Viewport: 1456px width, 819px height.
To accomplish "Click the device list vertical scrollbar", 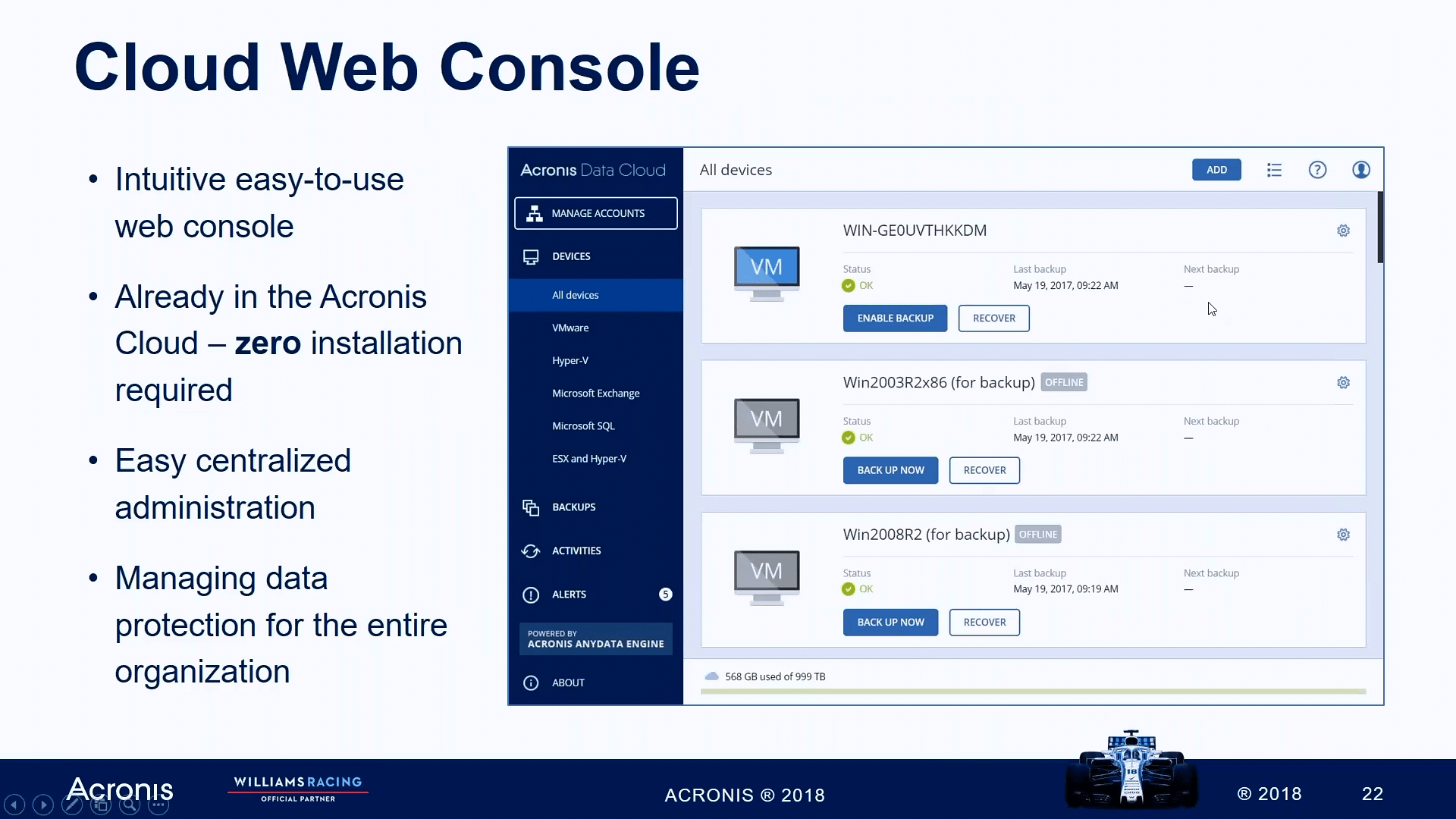I will (x=1380, y=227).
